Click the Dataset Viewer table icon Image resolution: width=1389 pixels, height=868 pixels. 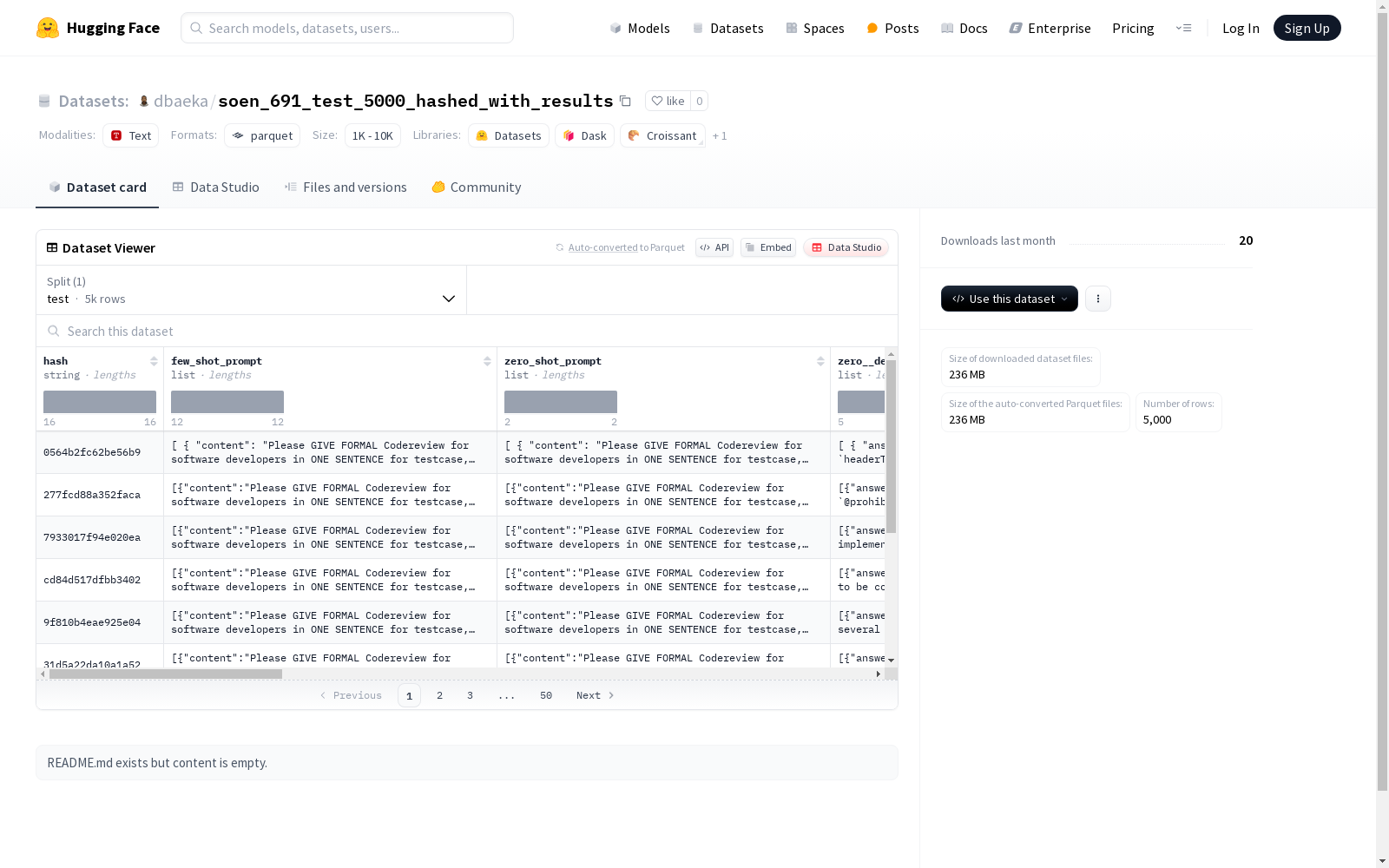tap(52, 247)
